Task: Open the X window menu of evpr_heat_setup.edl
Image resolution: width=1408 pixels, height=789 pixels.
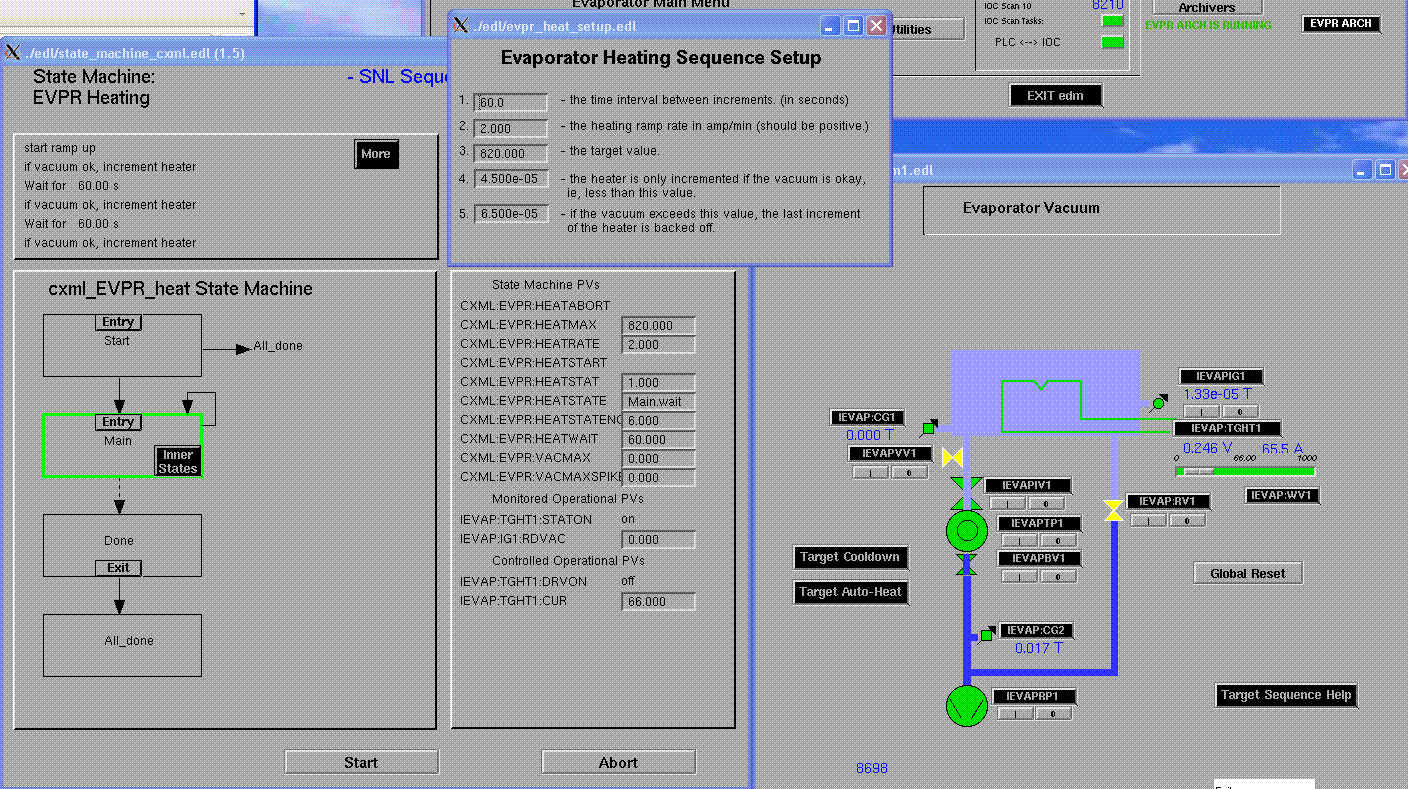Action: pos(461,25)
